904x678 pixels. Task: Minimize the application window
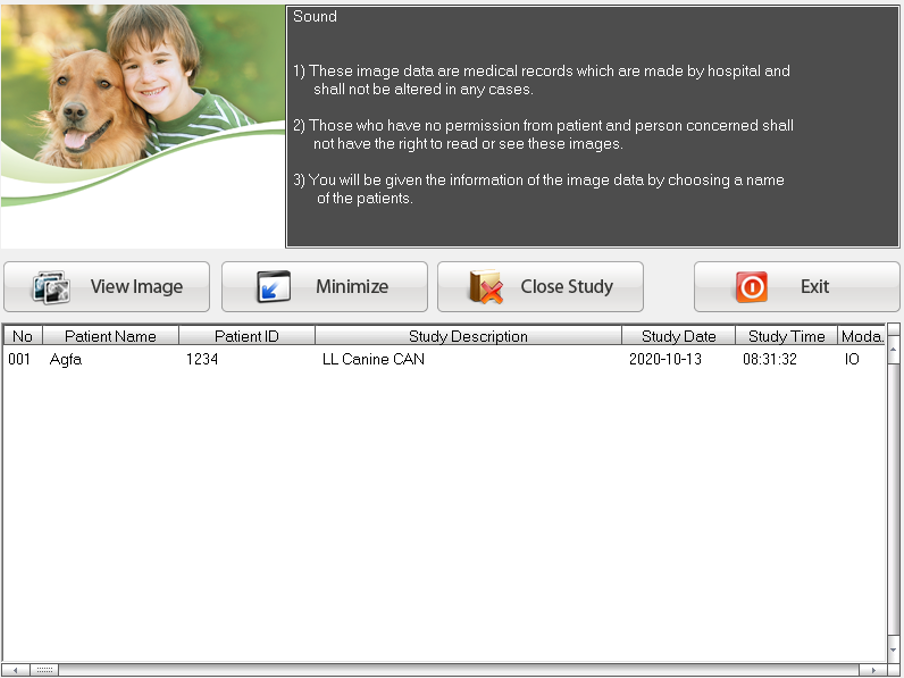(324, 286)
